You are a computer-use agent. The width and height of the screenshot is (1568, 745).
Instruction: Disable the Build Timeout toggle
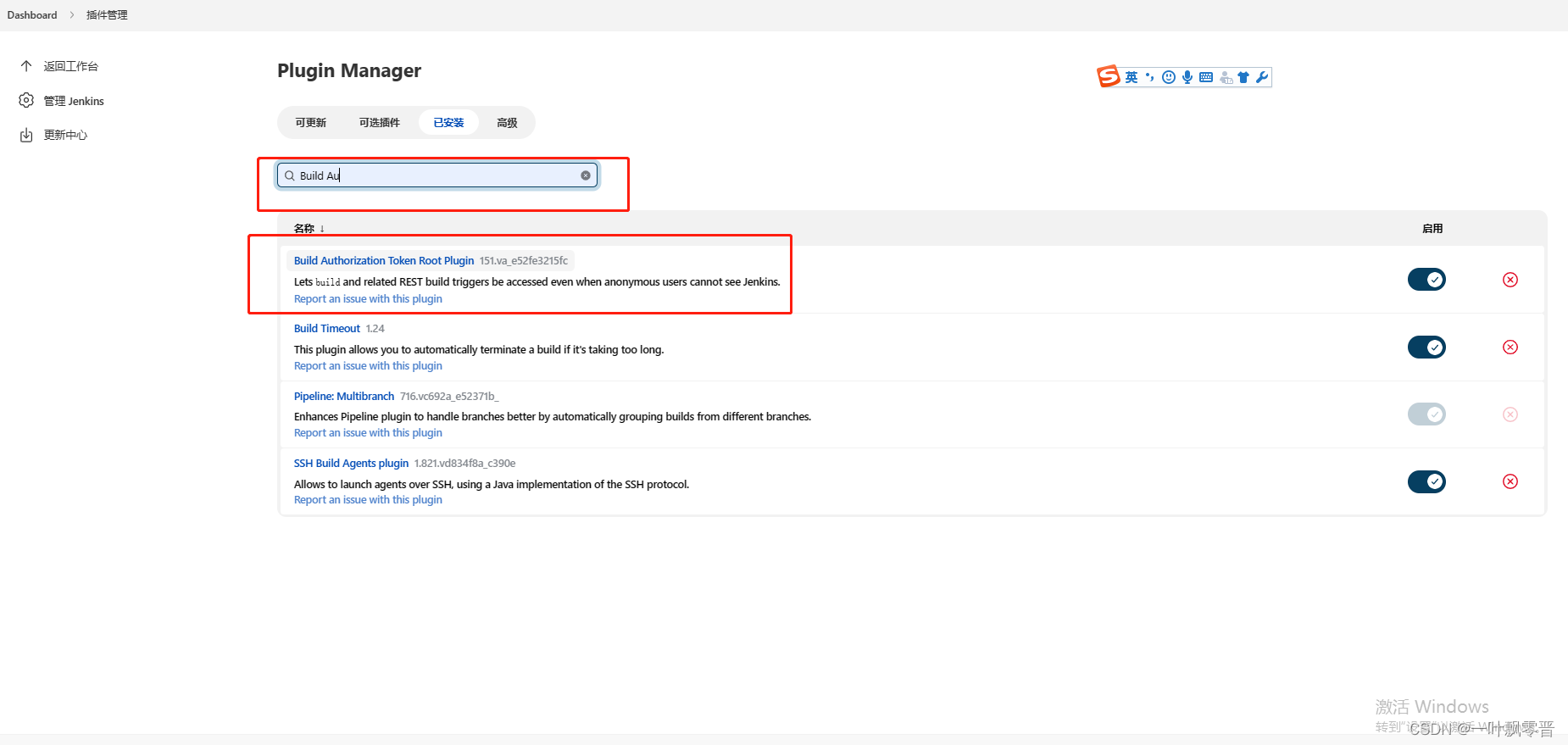coord(1426,347)
